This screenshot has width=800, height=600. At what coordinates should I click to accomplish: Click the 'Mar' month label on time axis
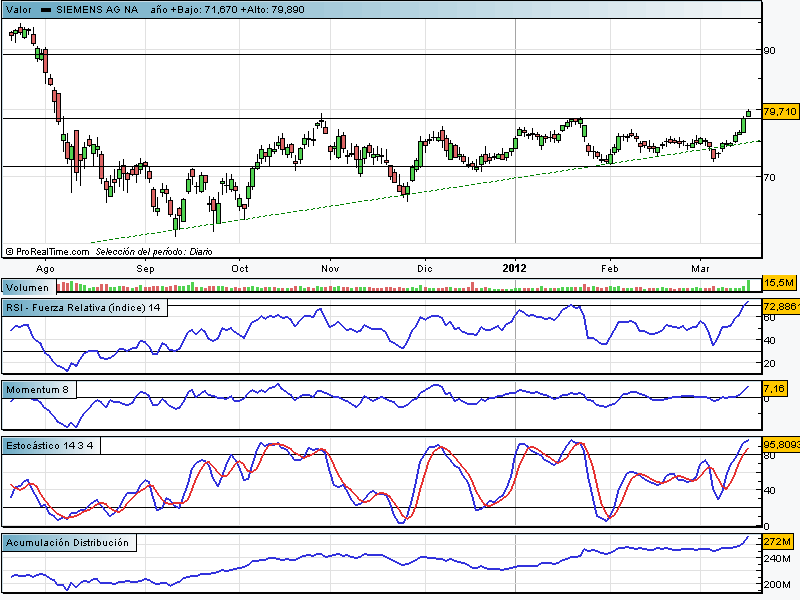700,269
